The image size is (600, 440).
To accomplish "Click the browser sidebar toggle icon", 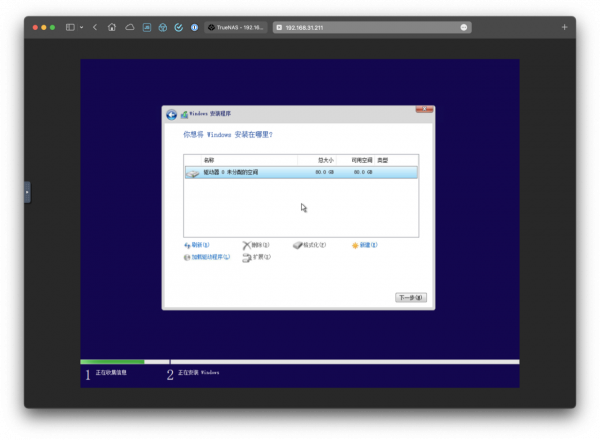I will (70, 27).
